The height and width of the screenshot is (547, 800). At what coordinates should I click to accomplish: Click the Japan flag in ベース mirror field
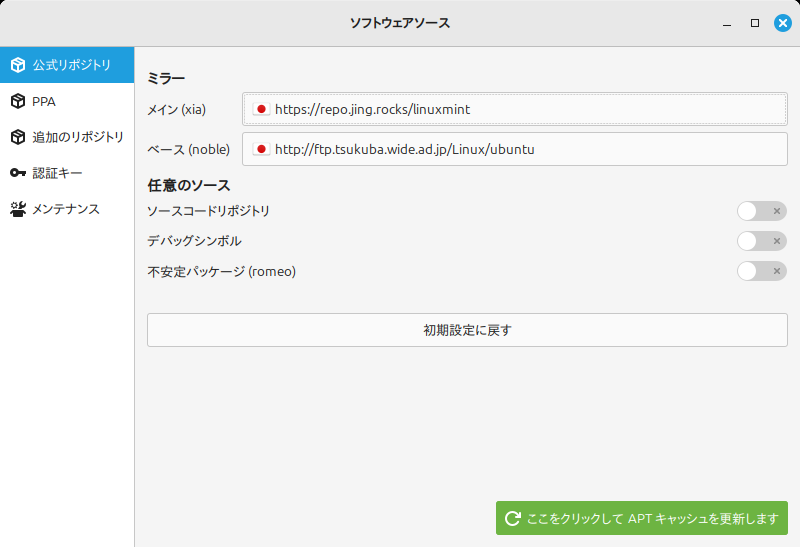[x=261, y=149]
